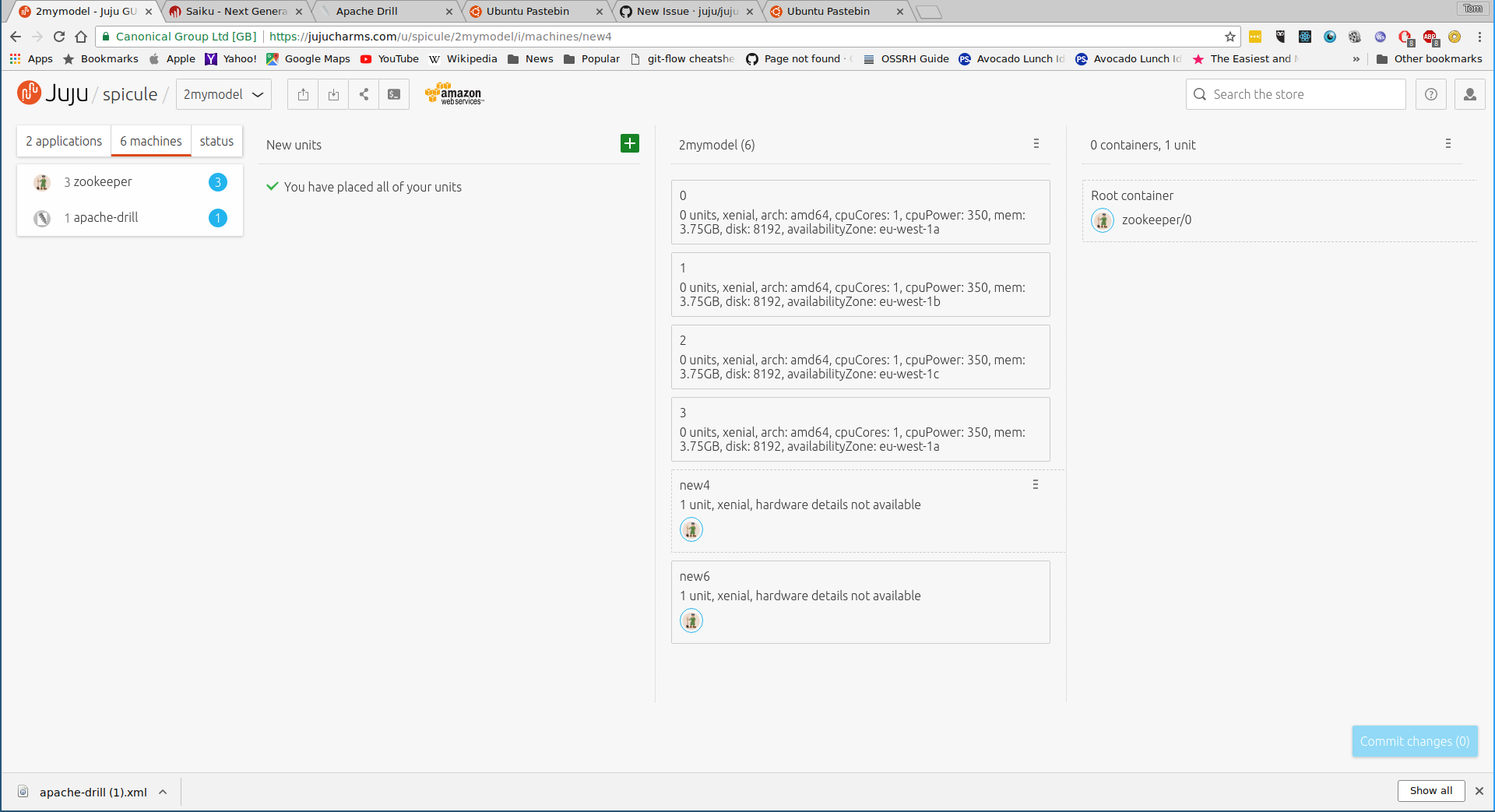Switch to the Saiku browser tab

236,12
